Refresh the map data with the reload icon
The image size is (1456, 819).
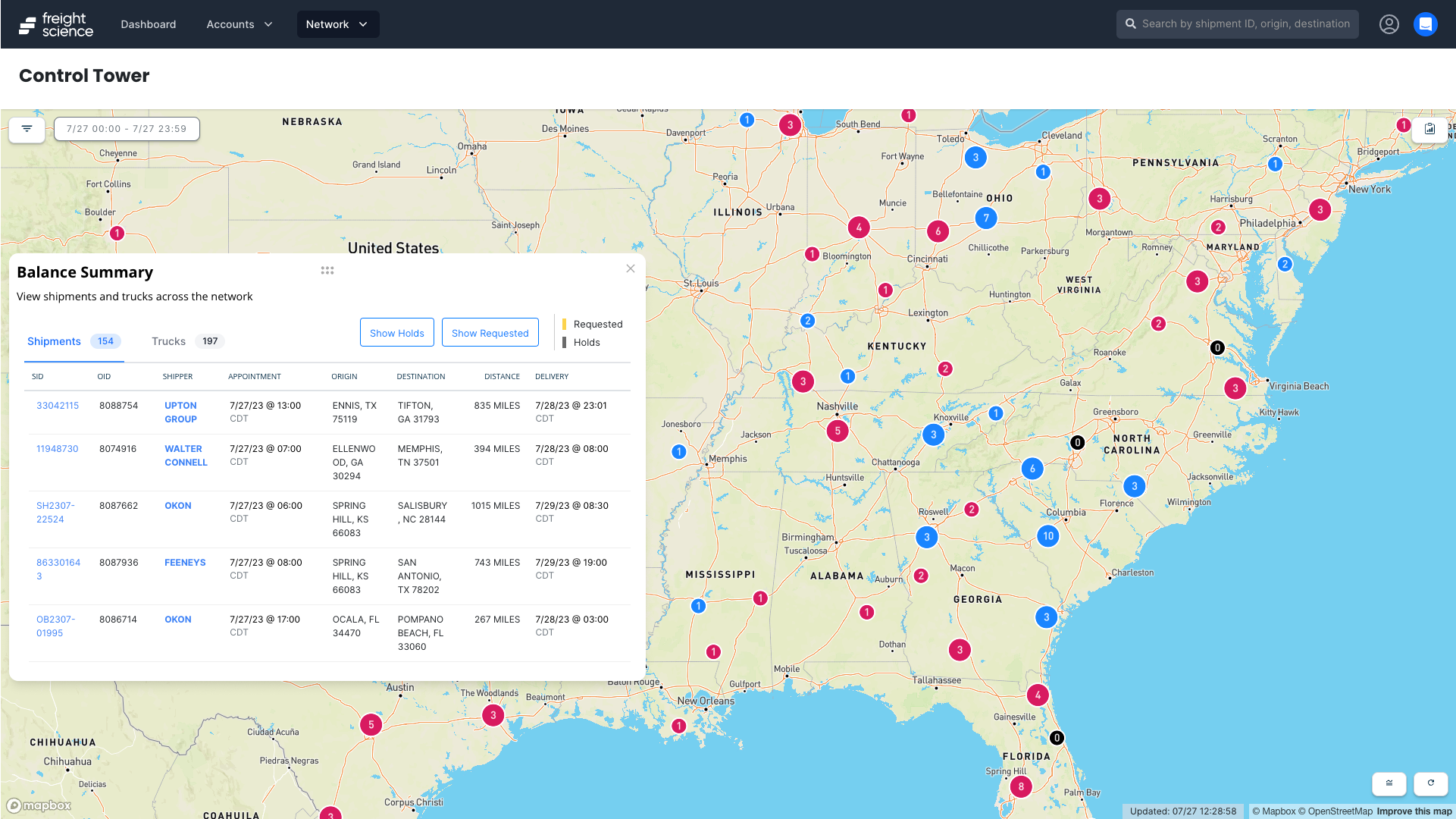coord(1431,783)
